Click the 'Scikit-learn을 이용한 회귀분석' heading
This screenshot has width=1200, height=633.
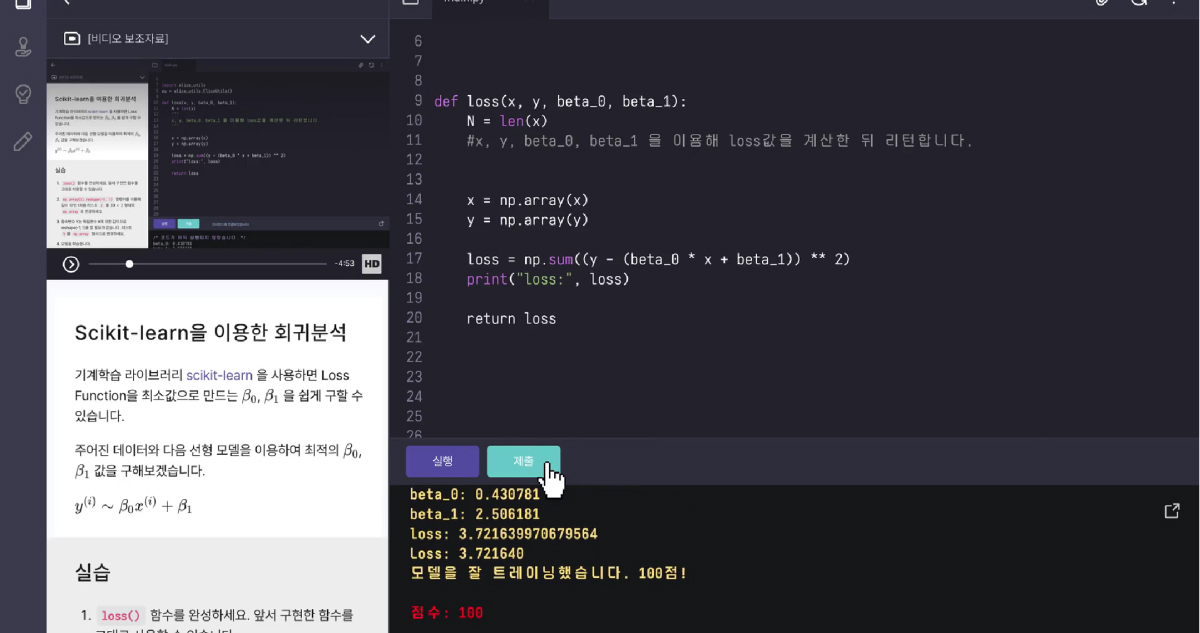[211, 332]
